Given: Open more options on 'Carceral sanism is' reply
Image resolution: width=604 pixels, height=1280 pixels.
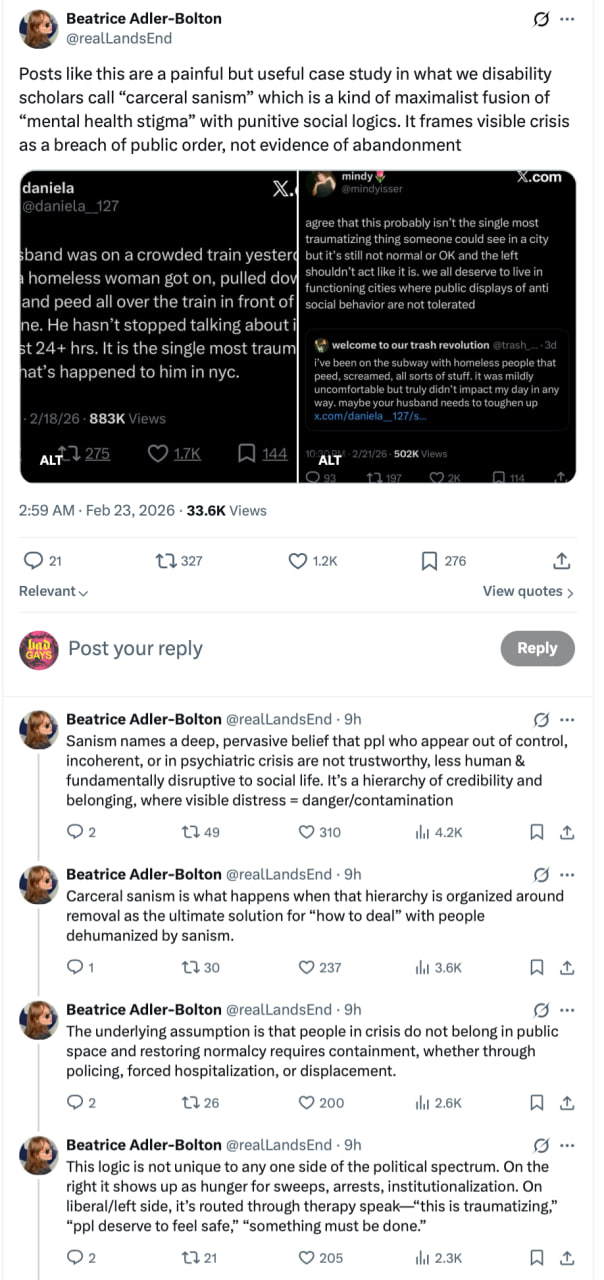Looking at the screenshot, I should [x=567, y=874].
